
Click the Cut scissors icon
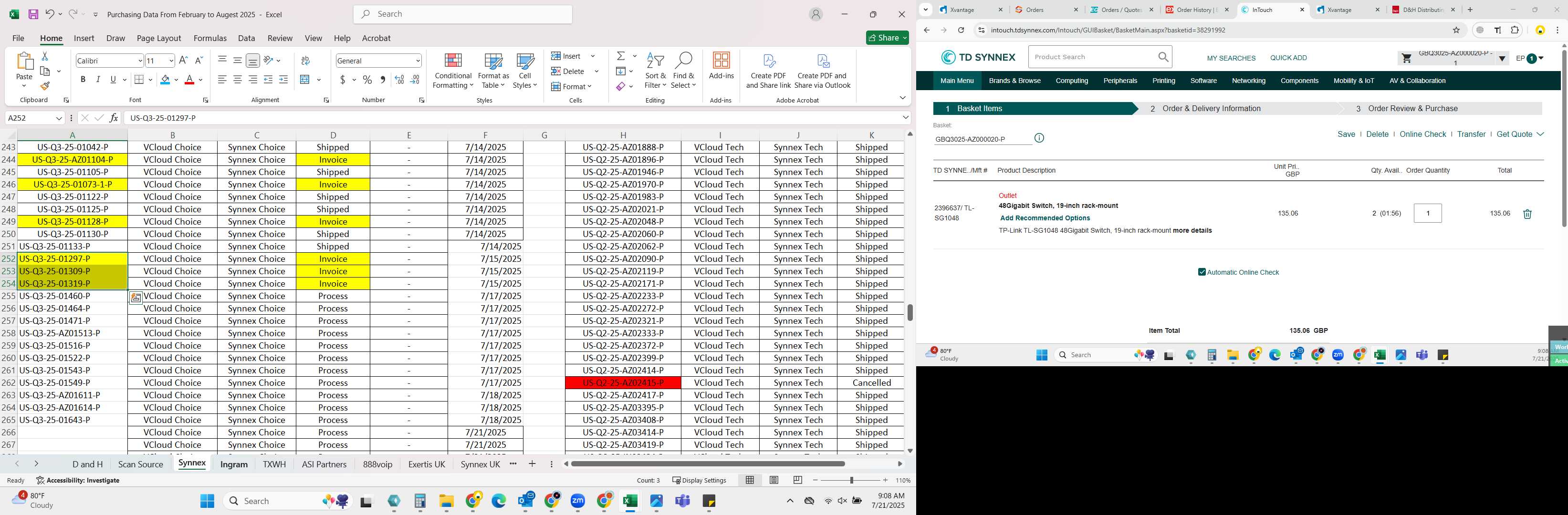coord(44,56)
